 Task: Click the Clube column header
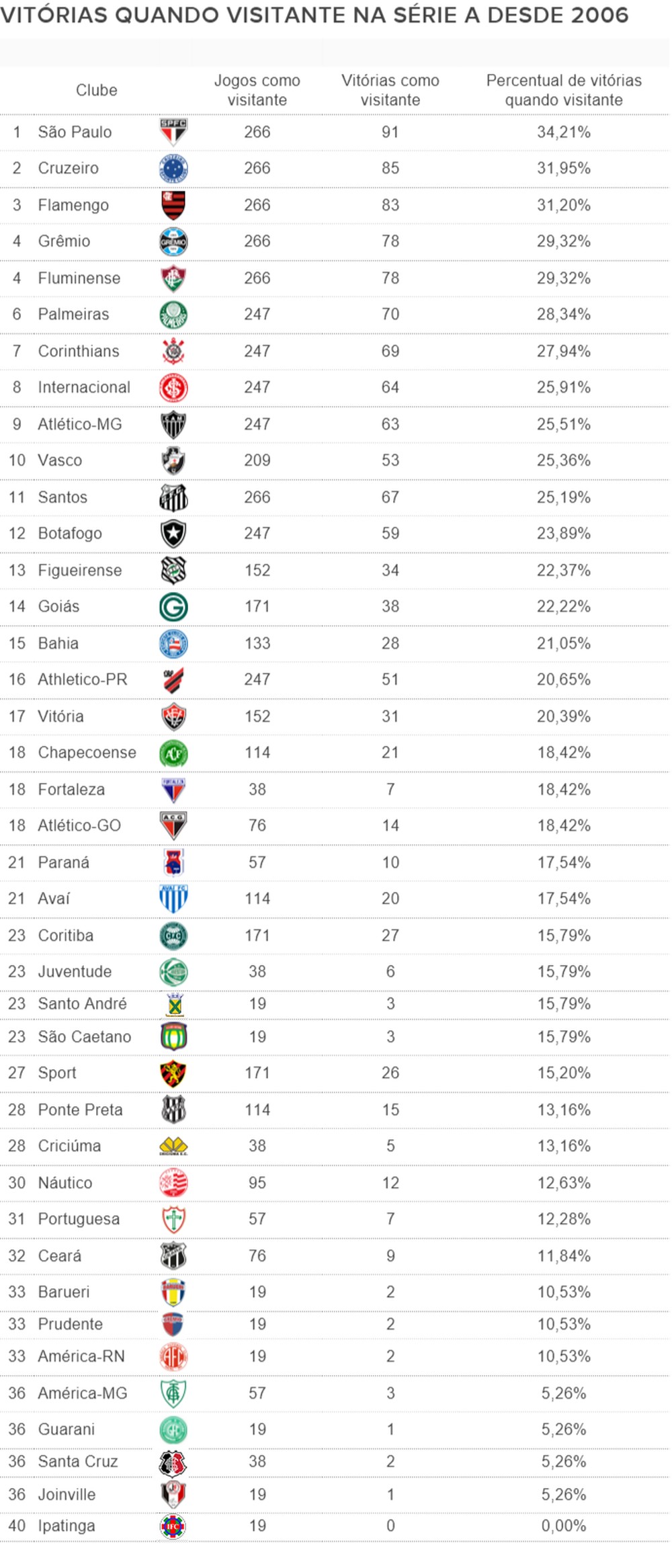pyautogui.click(x=96, y=90)
